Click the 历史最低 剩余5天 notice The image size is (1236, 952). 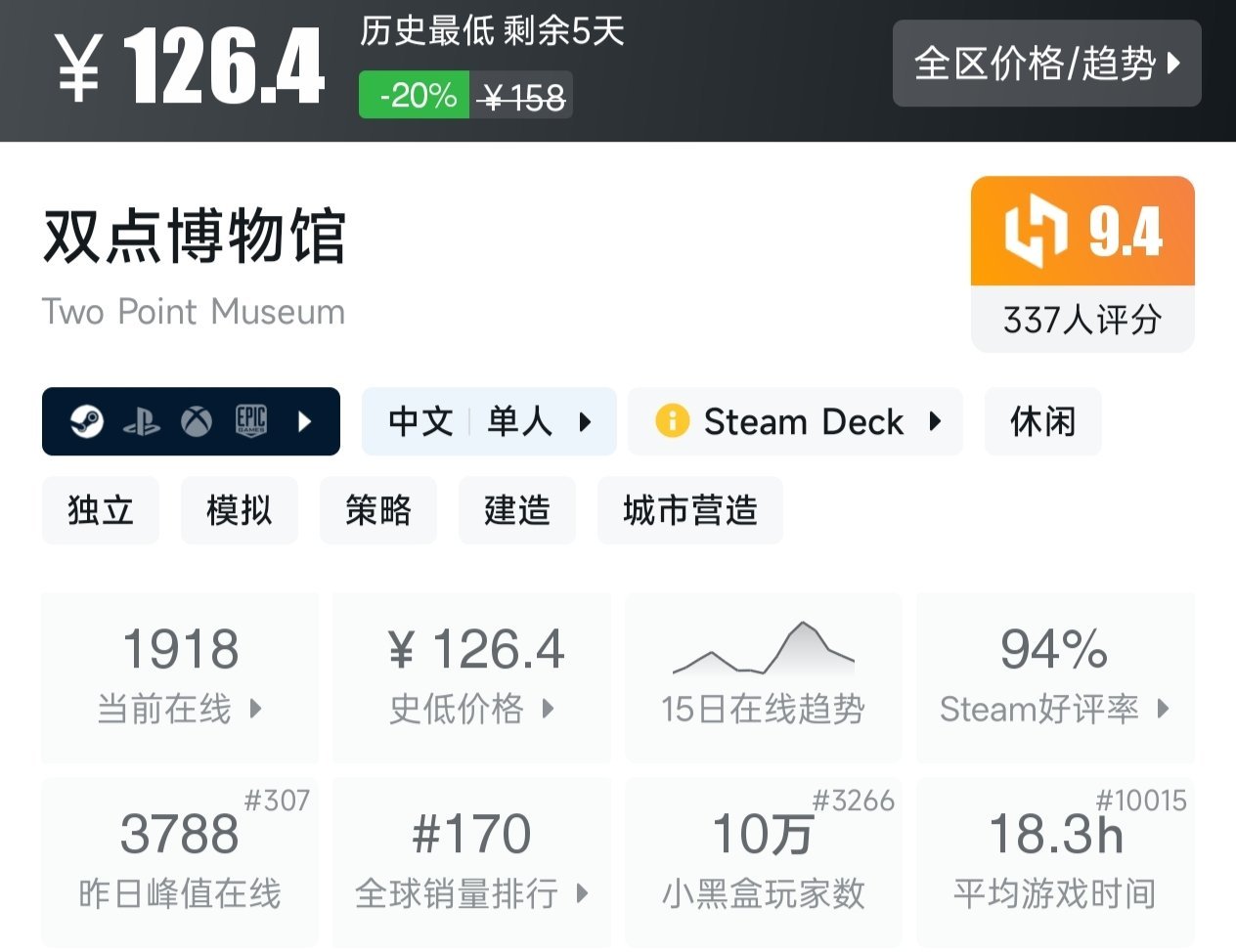click(492, 31)
